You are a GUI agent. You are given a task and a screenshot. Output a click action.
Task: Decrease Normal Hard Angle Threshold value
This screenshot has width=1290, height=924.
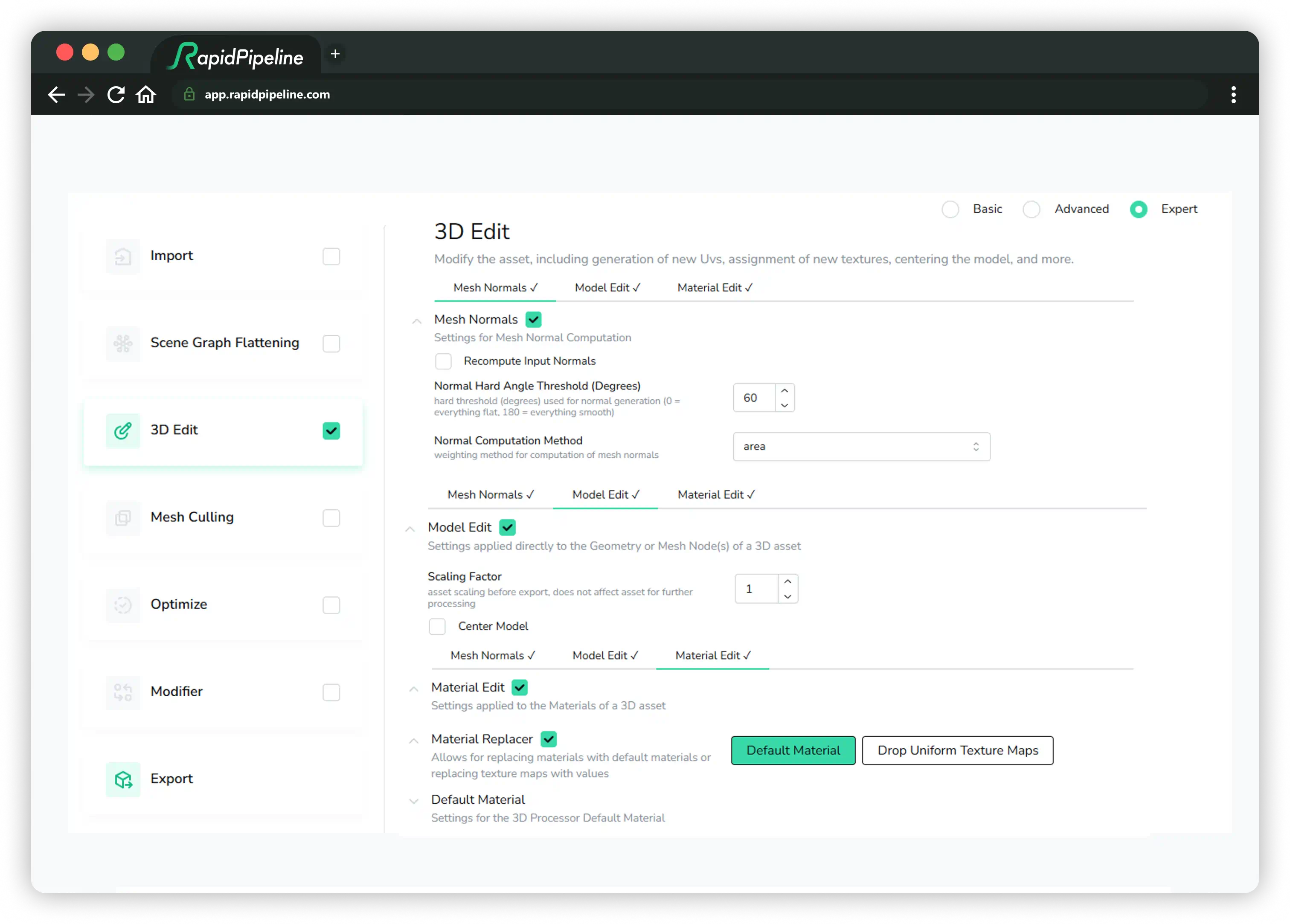click(784, 405)
